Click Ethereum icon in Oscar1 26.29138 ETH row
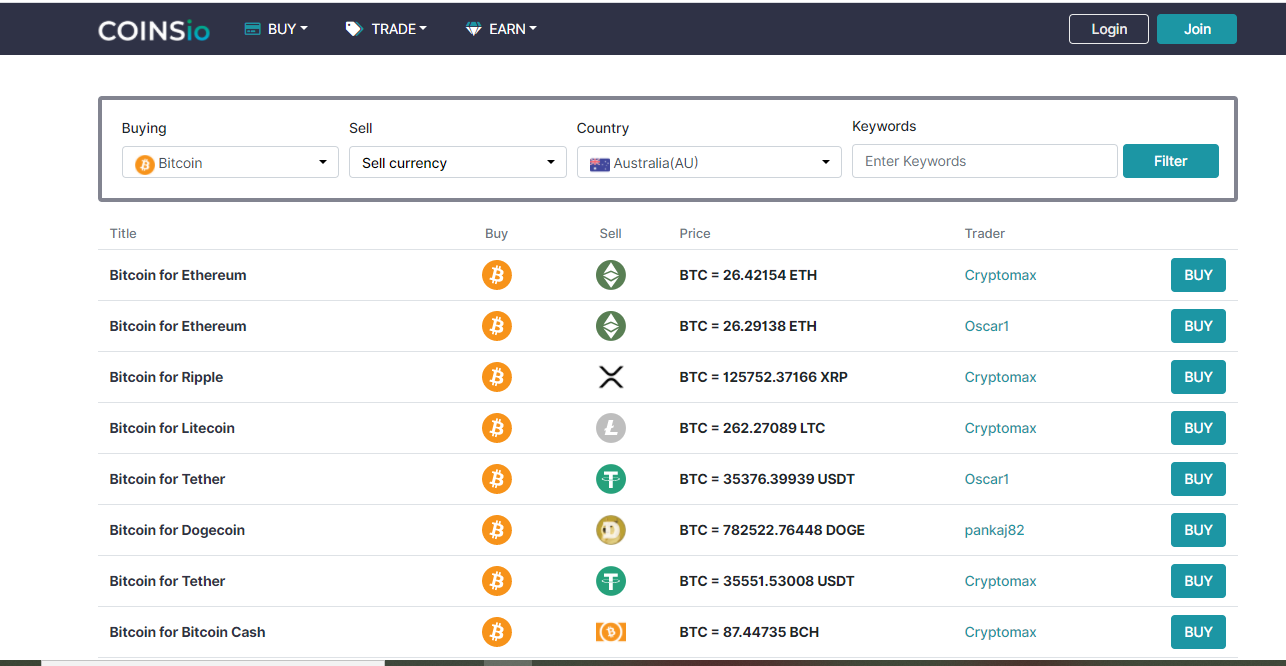This screenshot has width=1286, height=666. point(611,326)
